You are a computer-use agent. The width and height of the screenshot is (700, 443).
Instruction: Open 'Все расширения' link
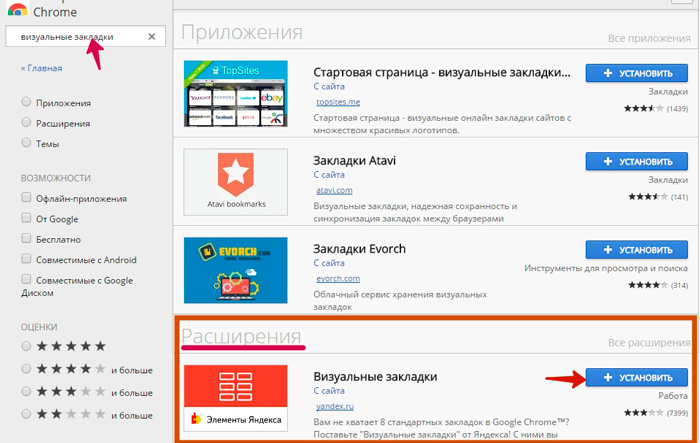[x=649, y=343]
